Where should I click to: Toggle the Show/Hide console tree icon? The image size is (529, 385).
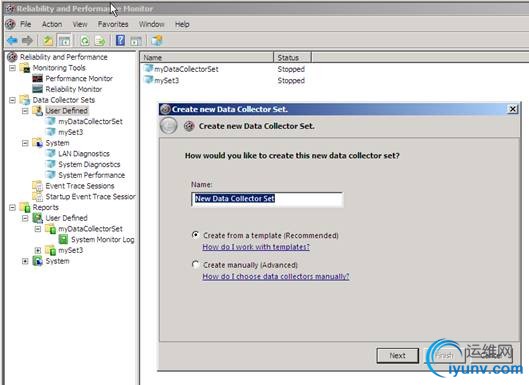[64, 41]
